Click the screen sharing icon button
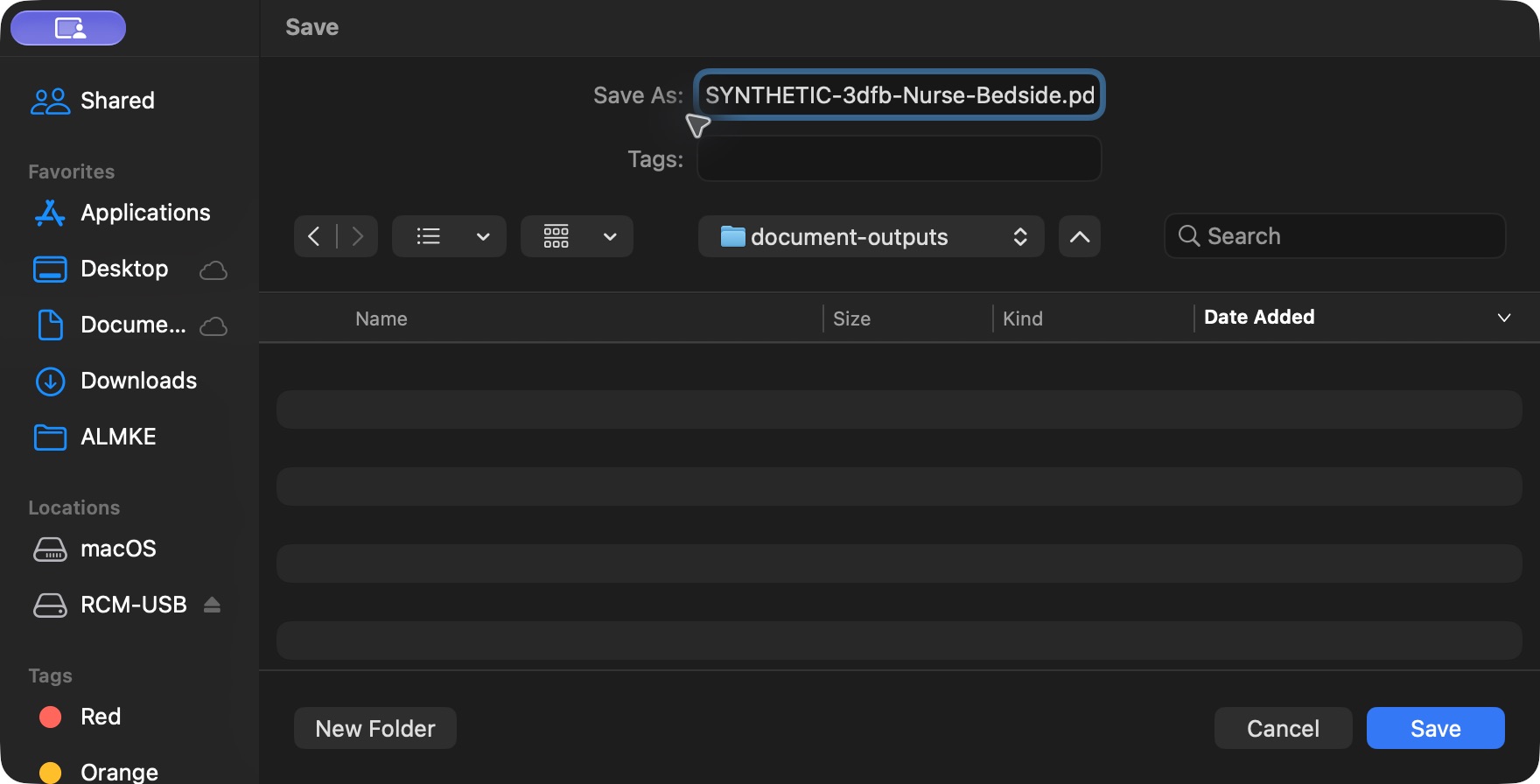This screenshot has height=784, width=1540. (68, 28)
